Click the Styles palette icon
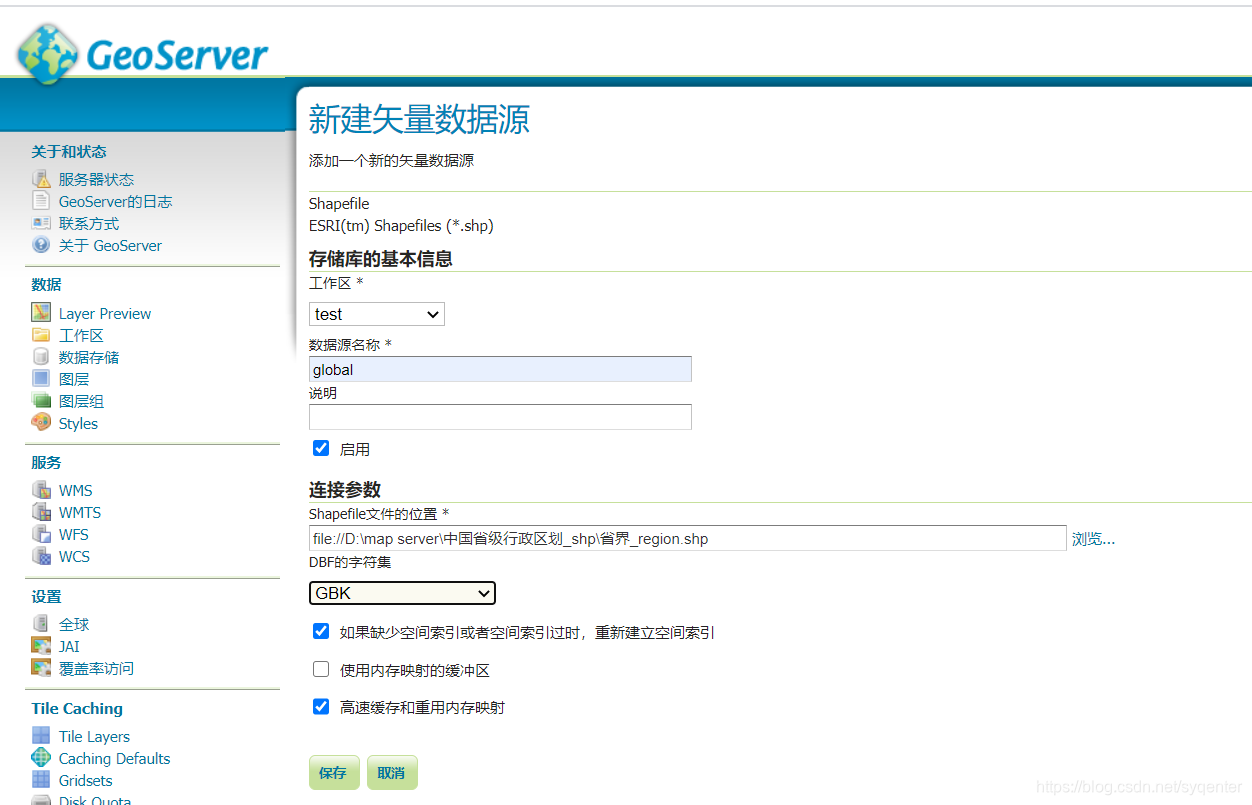 [x=41, y=423]
